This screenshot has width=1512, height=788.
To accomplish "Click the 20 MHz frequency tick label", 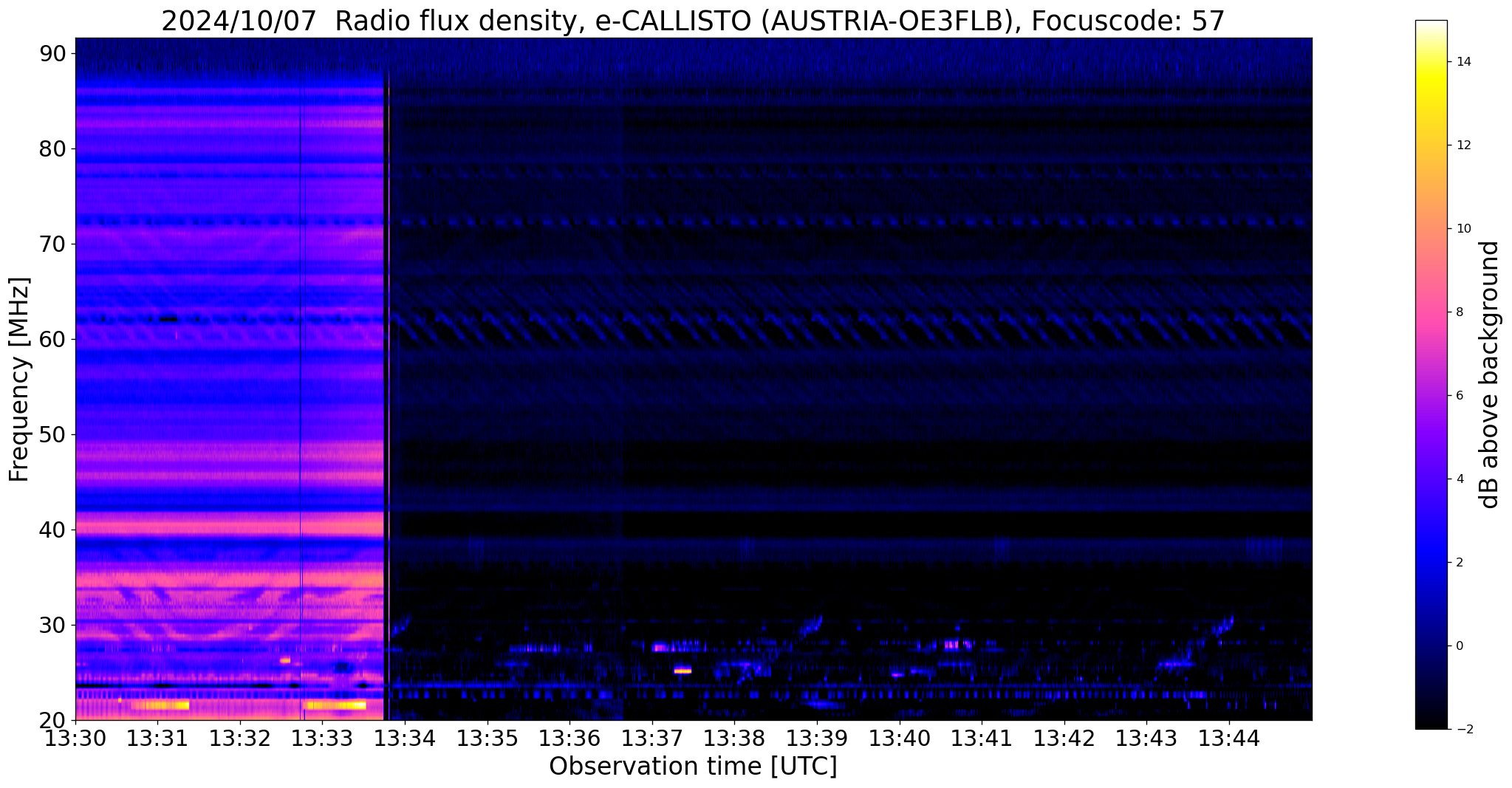I will click(52, 720).
